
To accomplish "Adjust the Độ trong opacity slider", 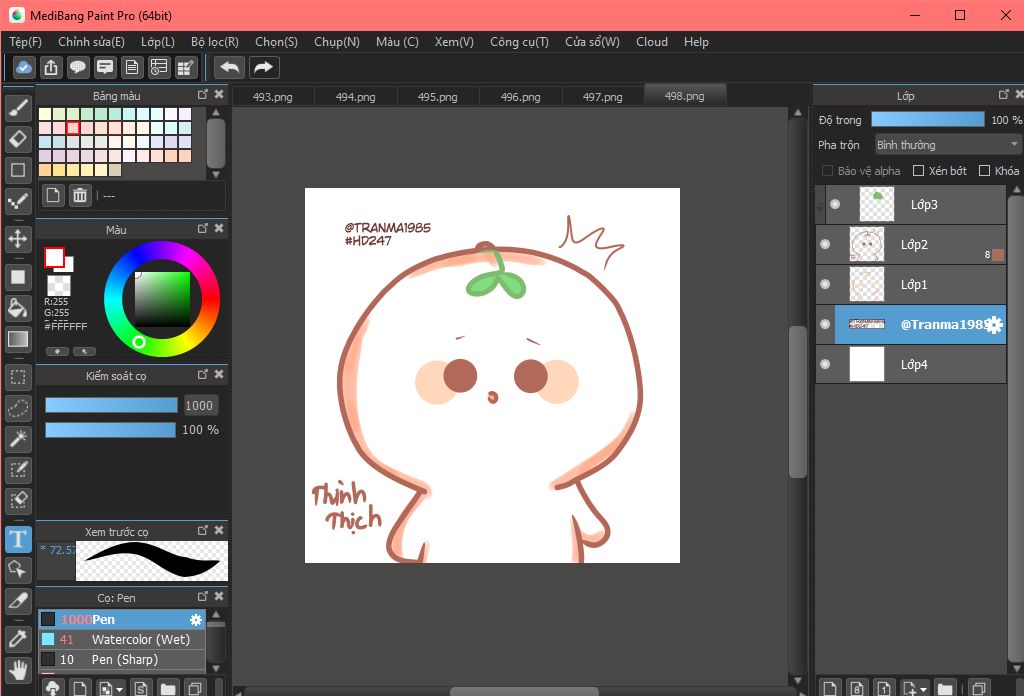I will pyautogui.click(x=927, y=119).
